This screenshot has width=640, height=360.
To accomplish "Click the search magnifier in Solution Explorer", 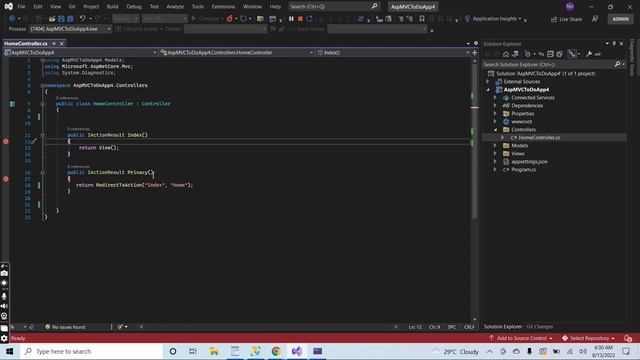I will point(618,64).
